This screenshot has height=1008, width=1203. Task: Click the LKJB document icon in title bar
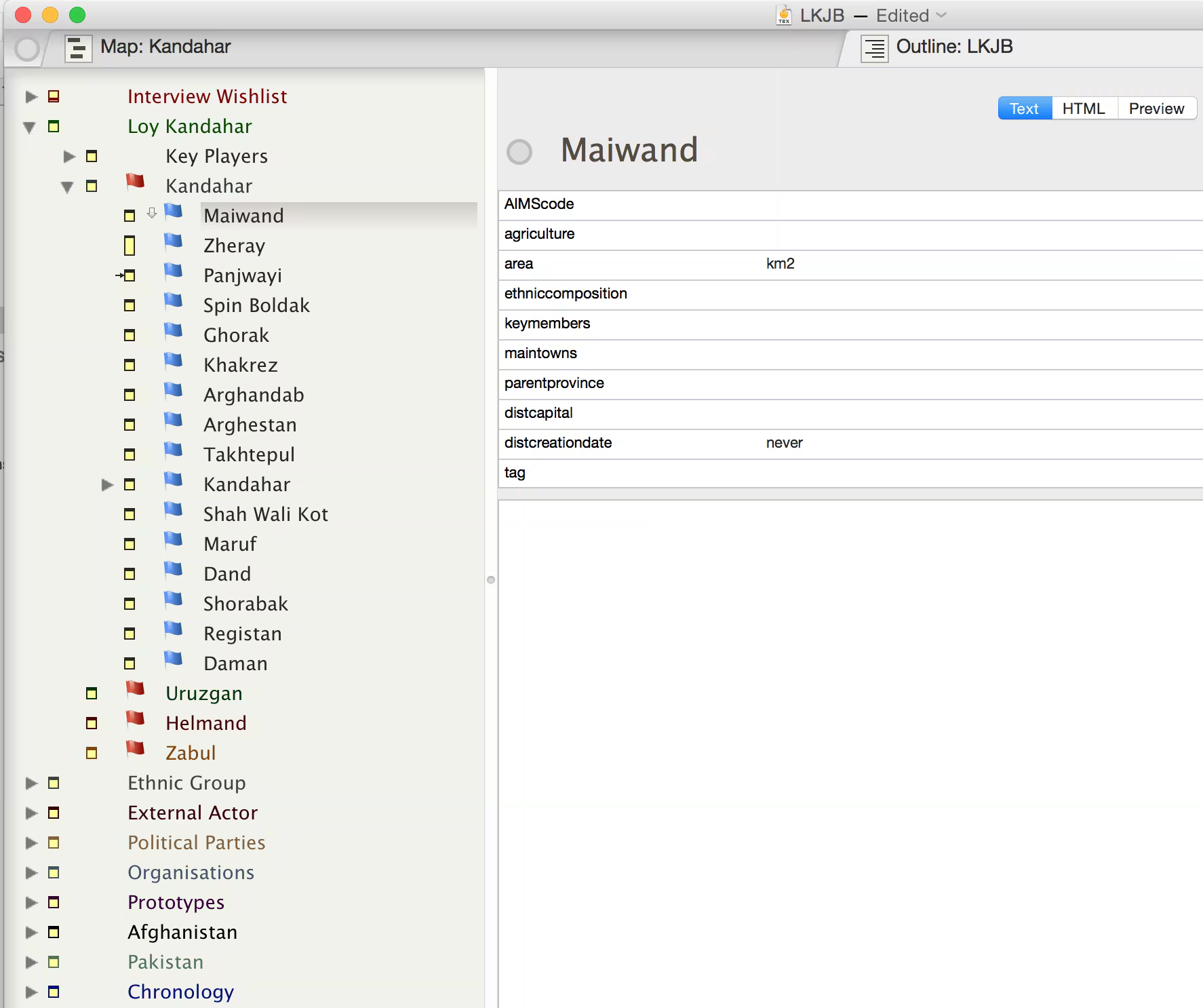783,15
